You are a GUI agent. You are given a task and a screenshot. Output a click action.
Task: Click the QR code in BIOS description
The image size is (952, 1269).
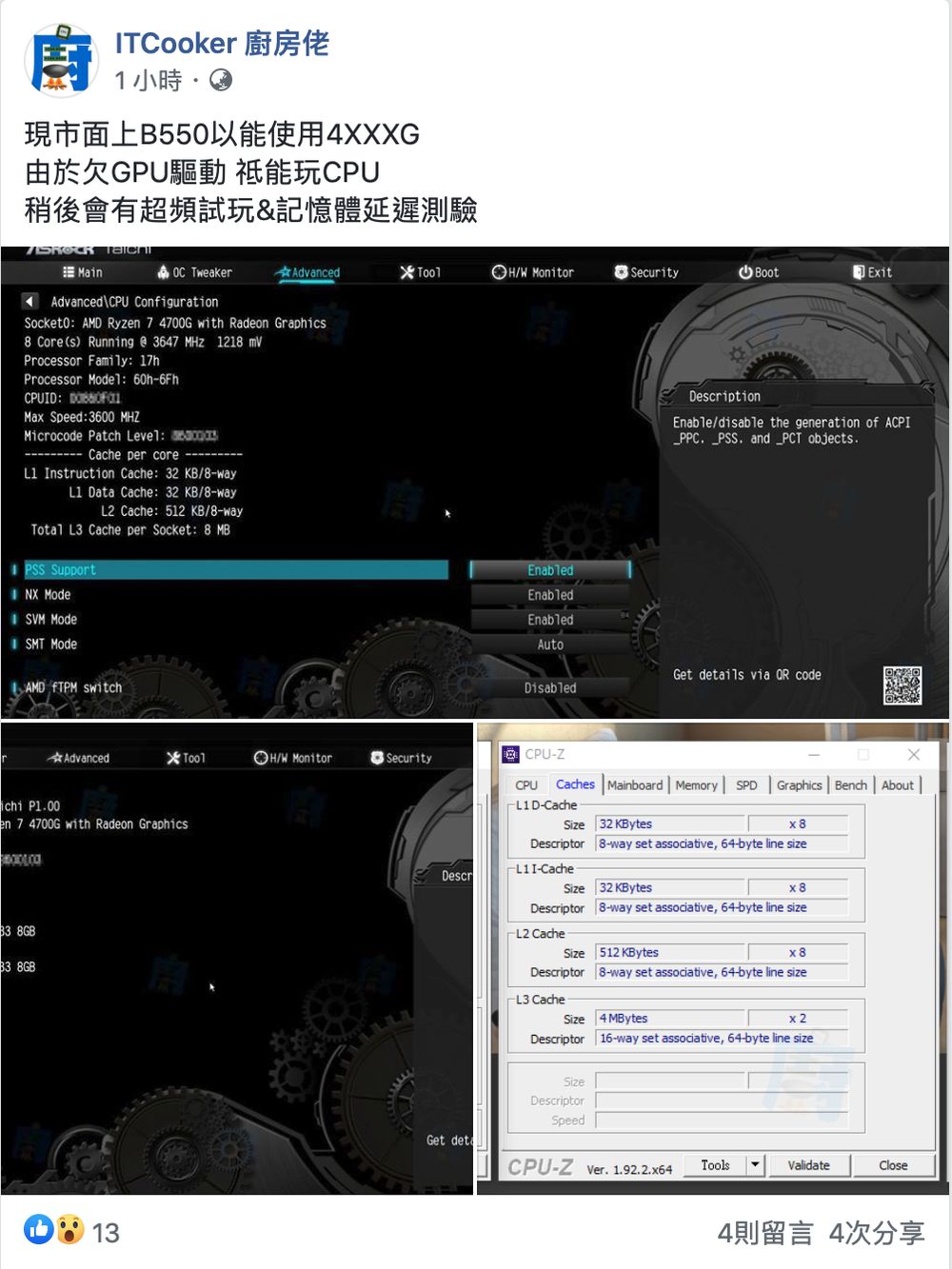pos(902,685)
